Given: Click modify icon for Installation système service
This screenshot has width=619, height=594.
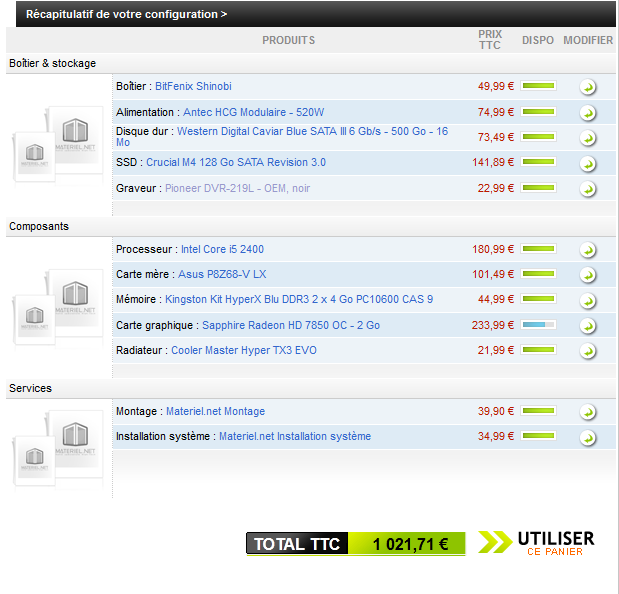Looking at the screenshot, I should click(588, 437).
